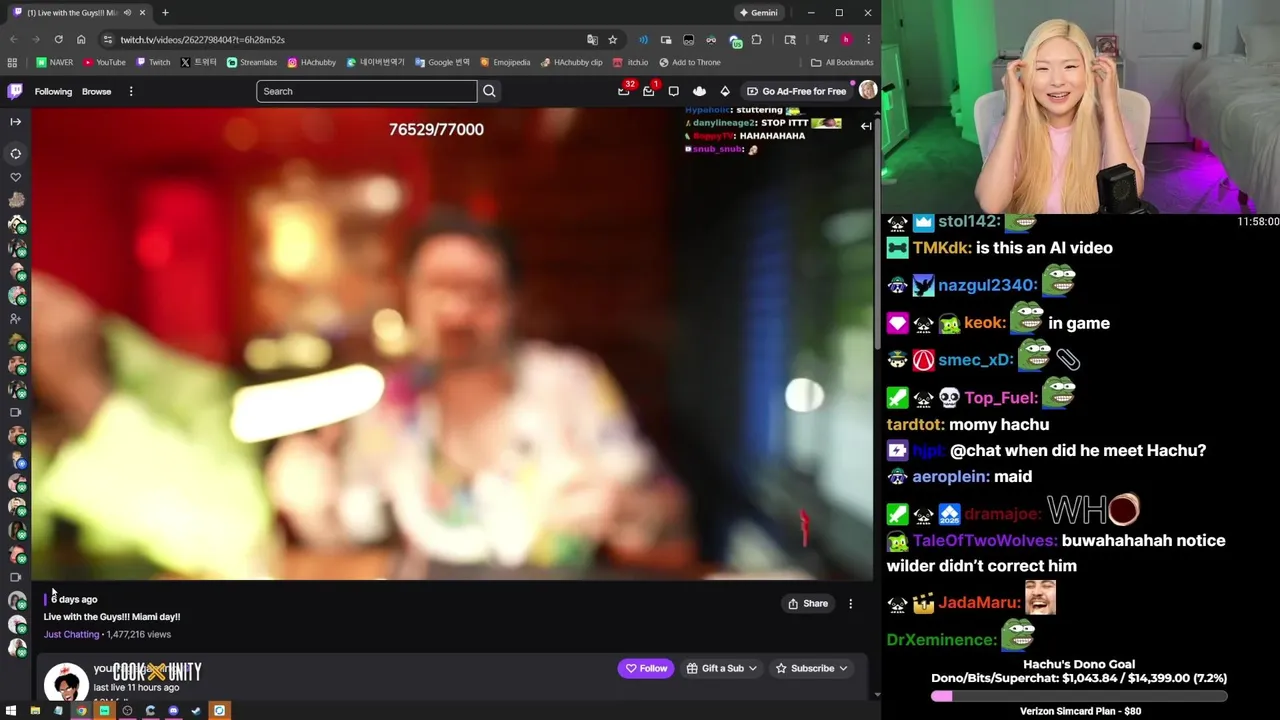Collapse the video chat replay panel arrow

(x=866, y=126)
